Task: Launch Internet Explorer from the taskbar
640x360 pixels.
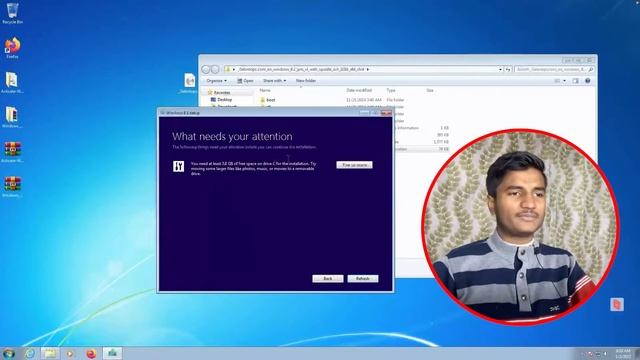Action: (30, 353)
